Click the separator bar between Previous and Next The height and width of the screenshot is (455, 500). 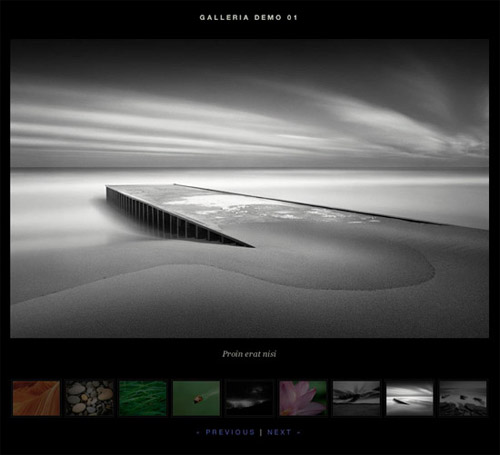261,432
